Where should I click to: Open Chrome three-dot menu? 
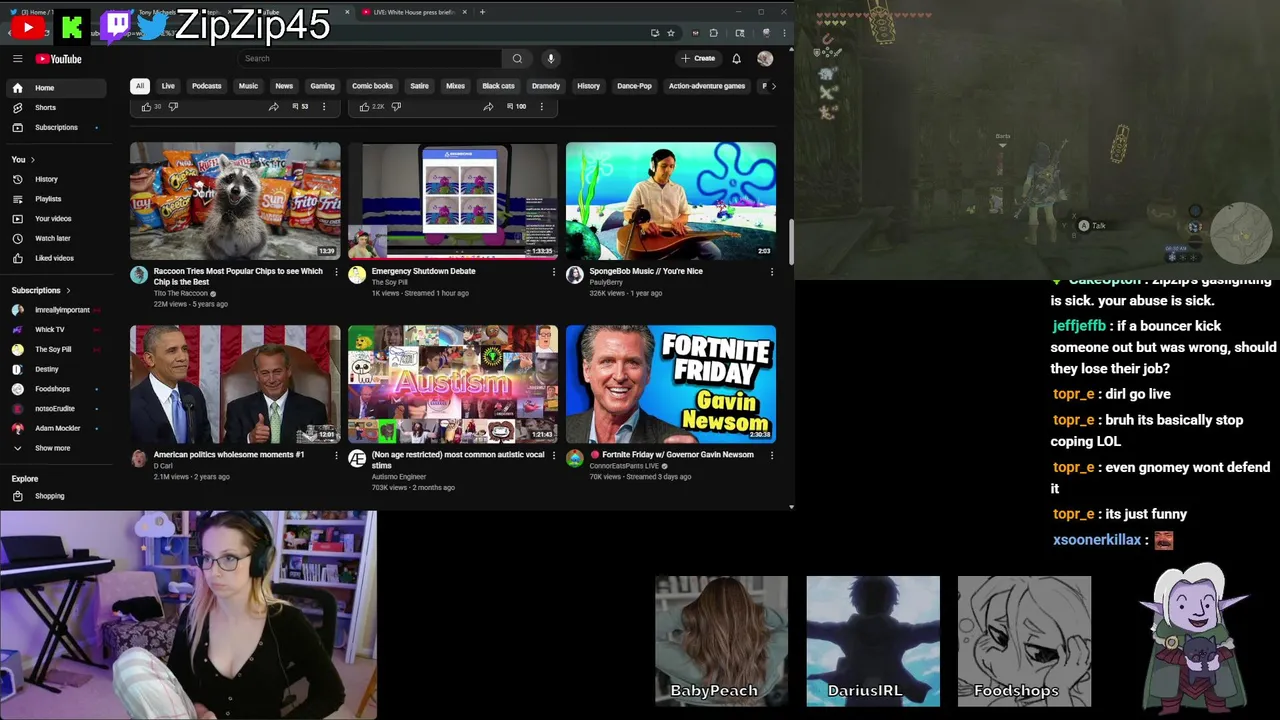(x=785, y=33)
